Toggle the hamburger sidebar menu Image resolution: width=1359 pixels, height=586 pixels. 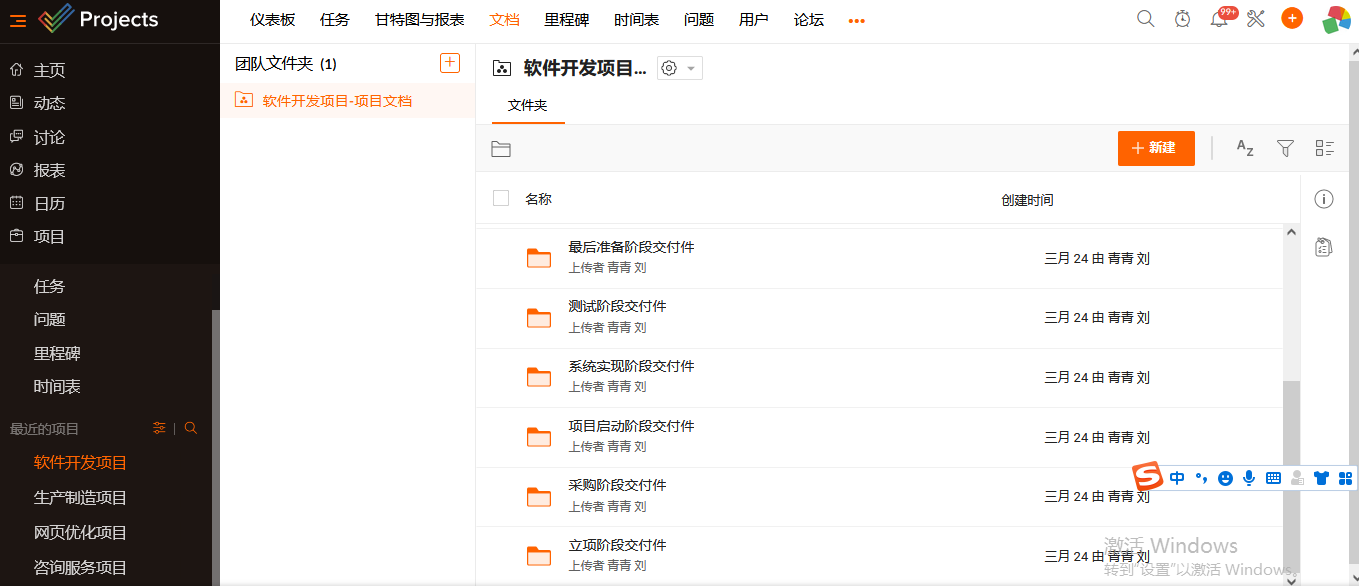tap(17, 20)
